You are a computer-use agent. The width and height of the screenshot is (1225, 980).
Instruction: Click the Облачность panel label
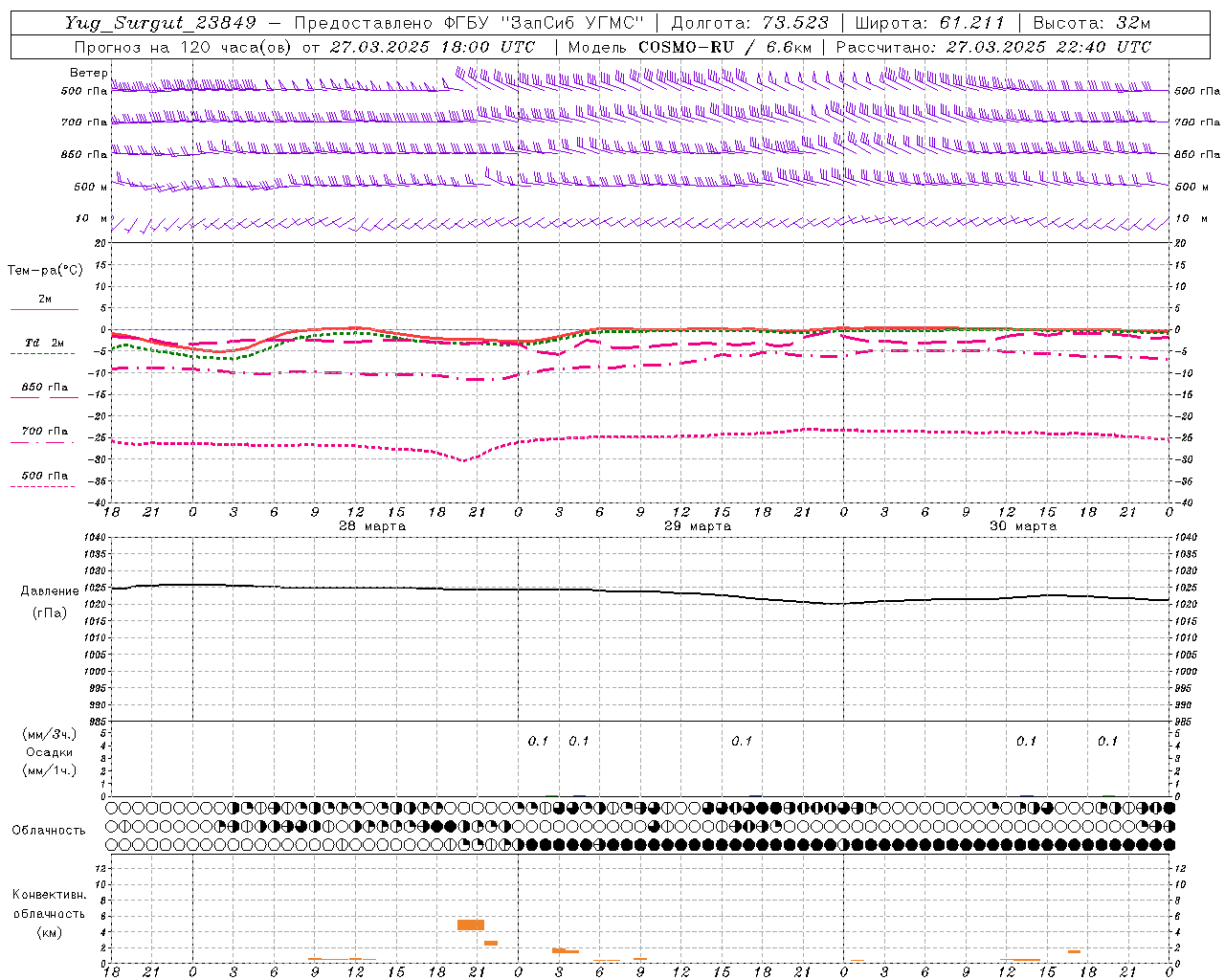point(49,830)
